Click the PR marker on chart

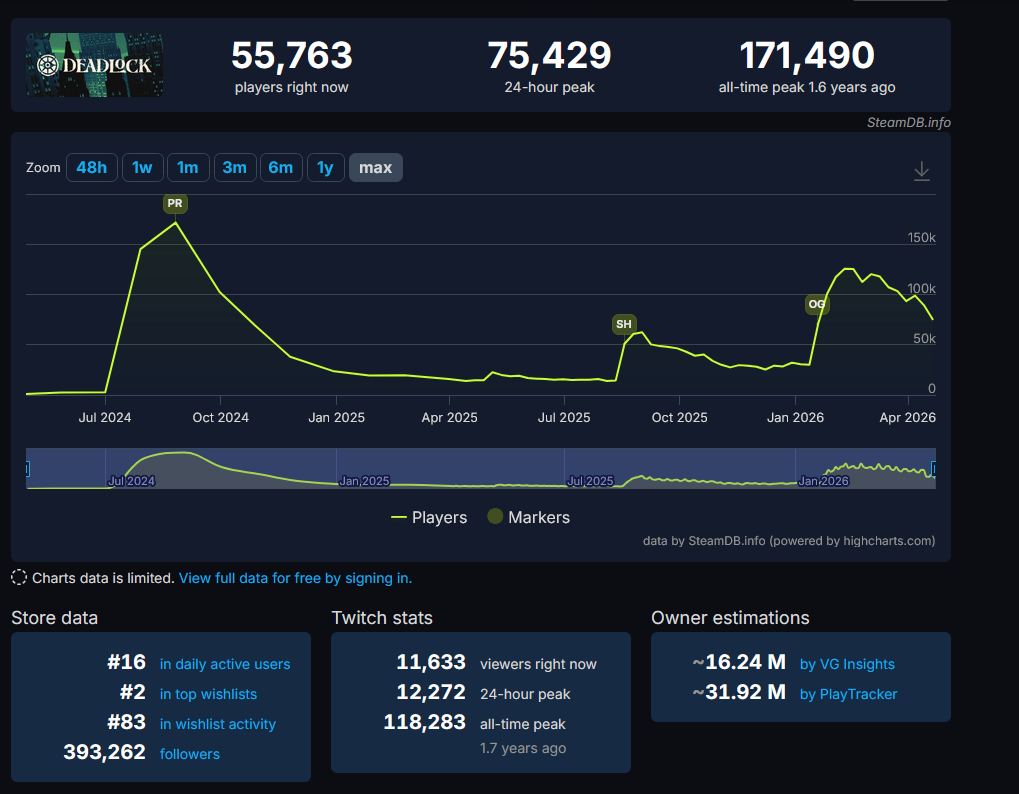coord(175,203)
